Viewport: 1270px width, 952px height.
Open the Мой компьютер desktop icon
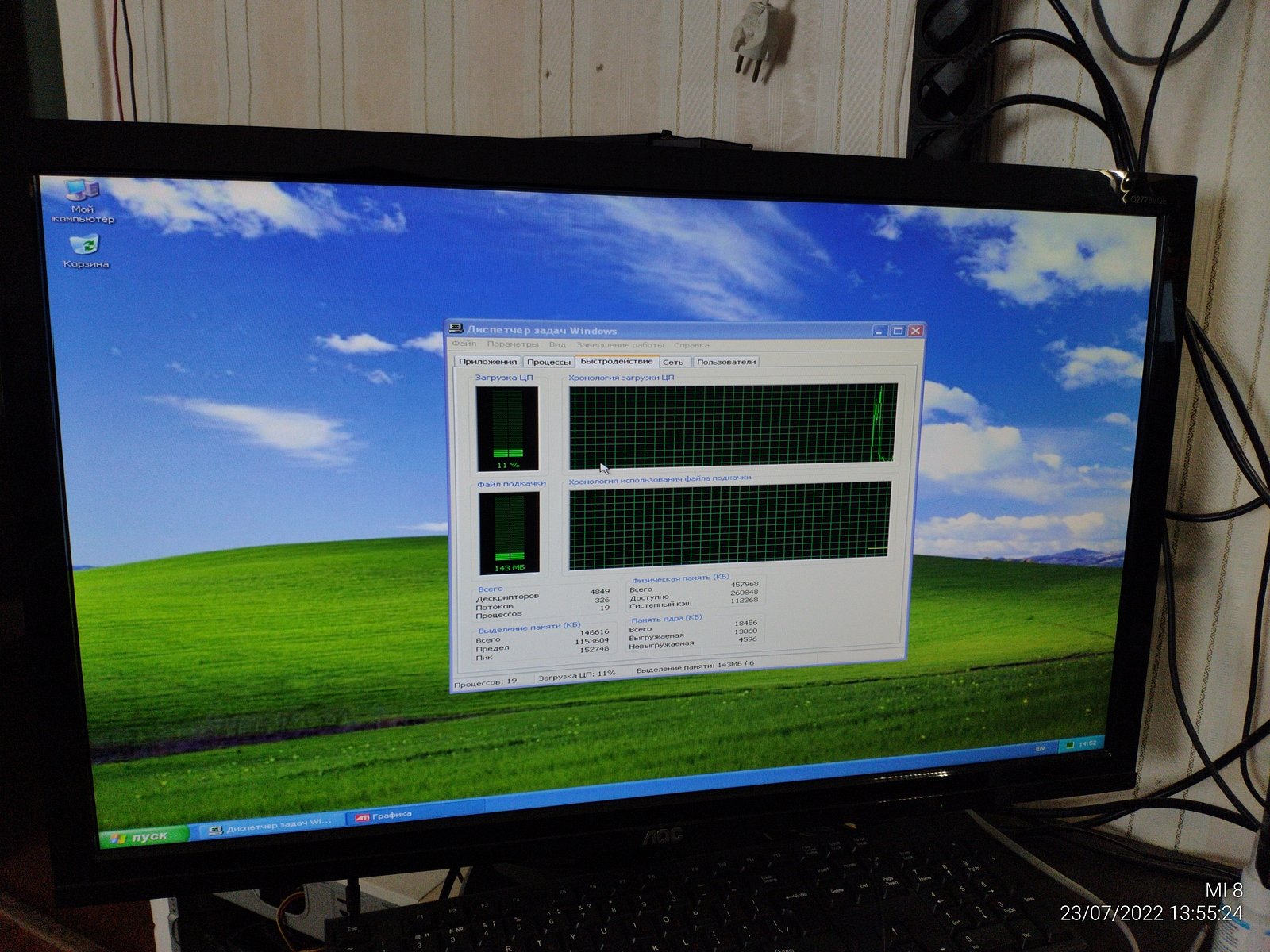tap(83, 201)
